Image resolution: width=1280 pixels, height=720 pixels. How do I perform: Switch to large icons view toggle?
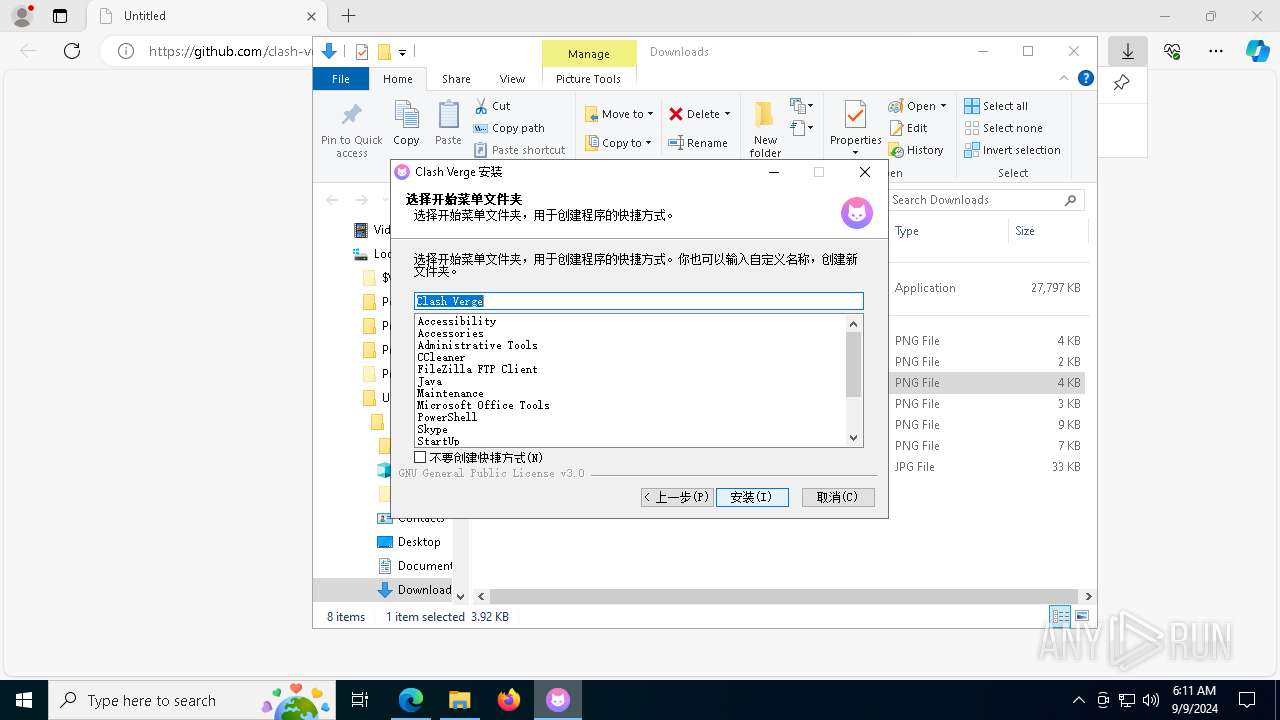pyautogui.click(x=1082, y=616)
